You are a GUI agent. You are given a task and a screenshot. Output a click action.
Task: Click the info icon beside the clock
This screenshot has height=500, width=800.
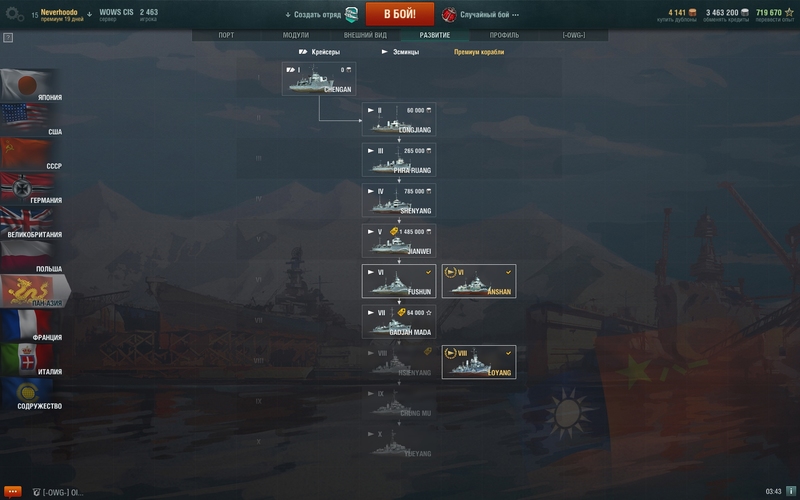[x=790, y=491]
